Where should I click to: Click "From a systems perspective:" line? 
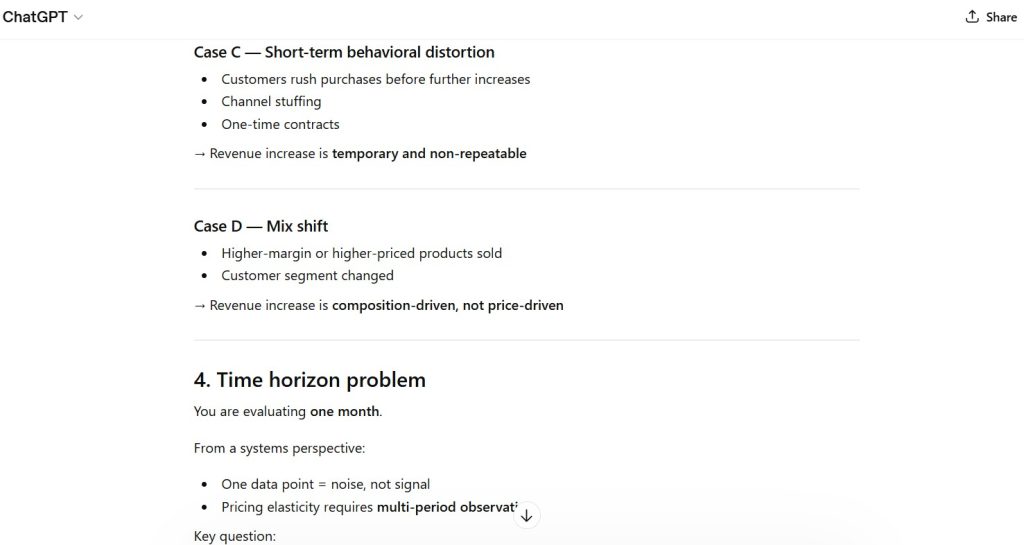point(279,448)
